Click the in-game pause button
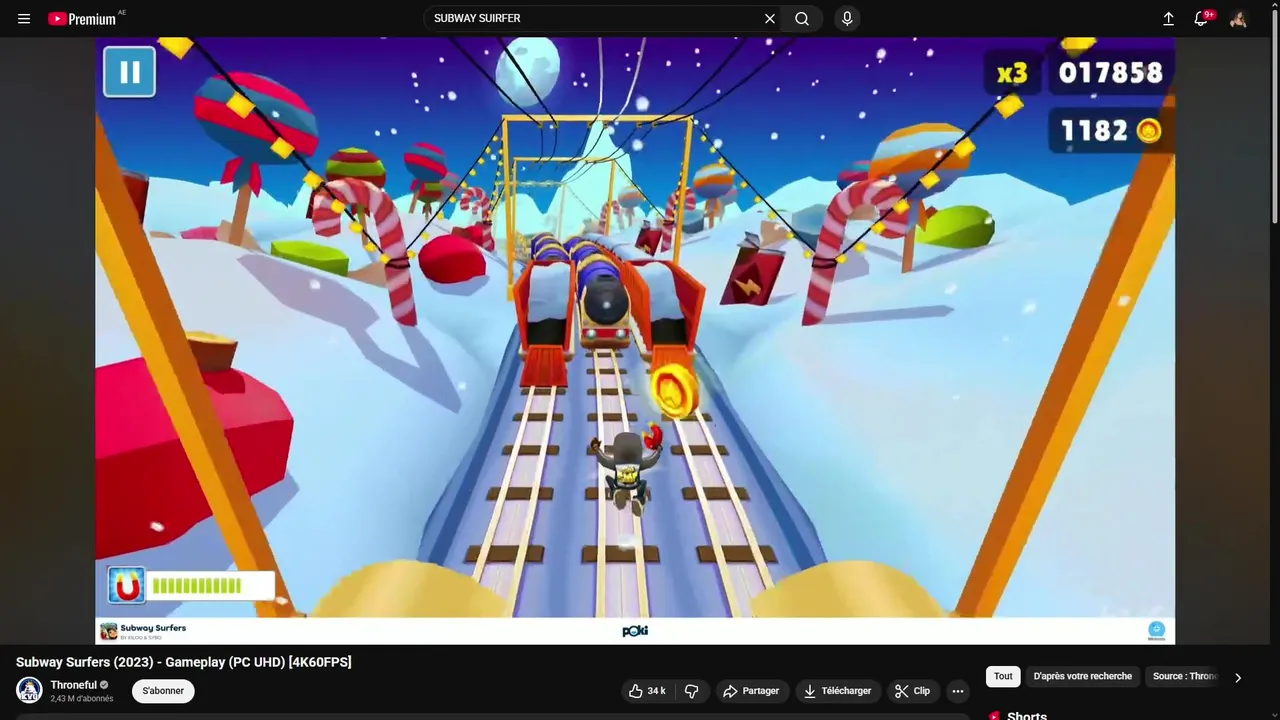The width and height of the screenshot is (1280, 720). click(x=130, y=72)
